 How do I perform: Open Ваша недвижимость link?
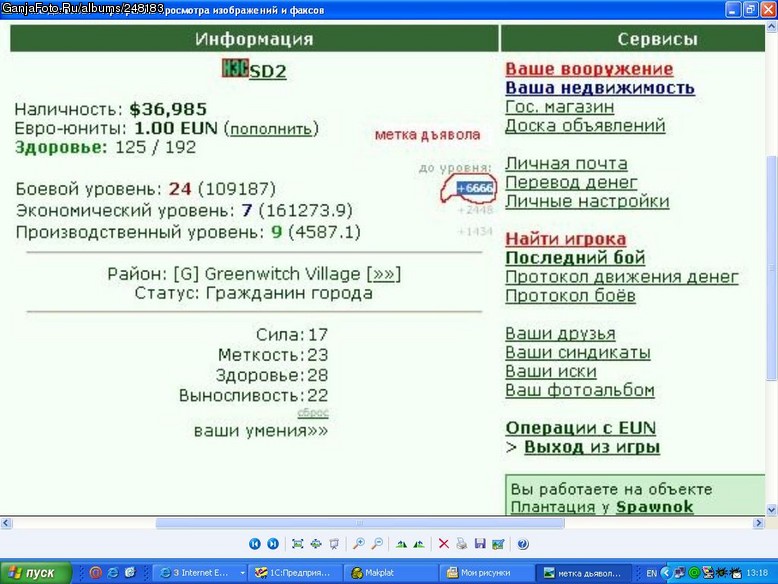coord(600,88)
